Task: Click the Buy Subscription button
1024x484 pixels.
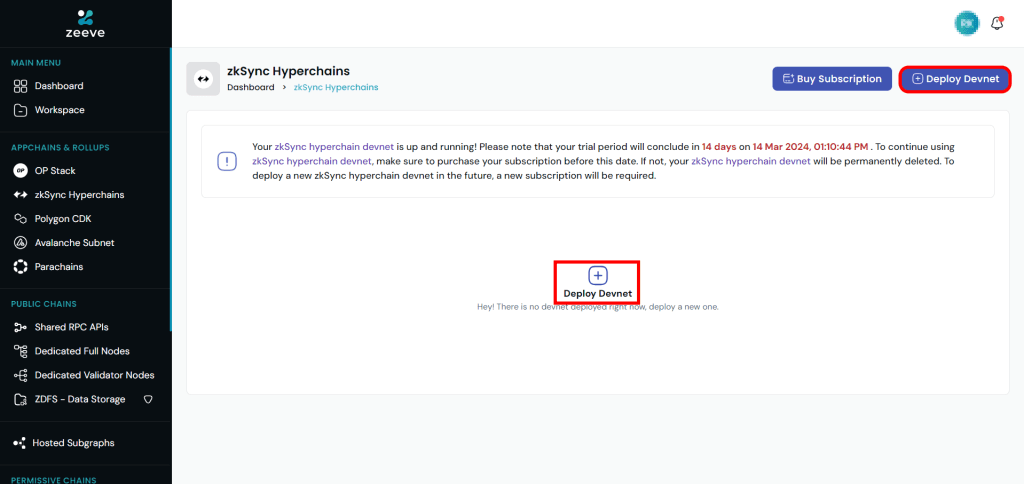Action: tap(832, 78)
